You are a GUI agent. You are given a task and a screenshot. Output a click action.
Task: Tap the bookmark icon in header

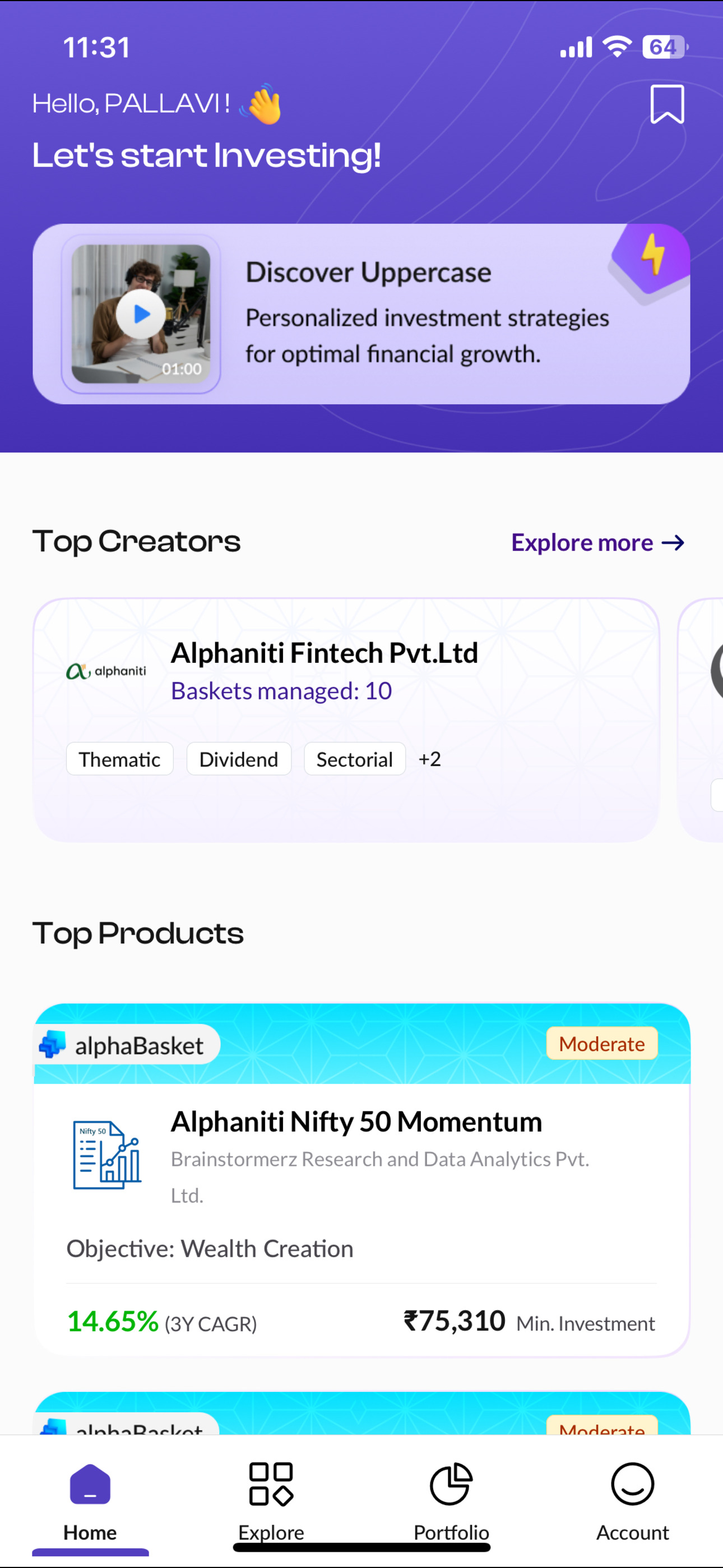click(x=667, y=105)
